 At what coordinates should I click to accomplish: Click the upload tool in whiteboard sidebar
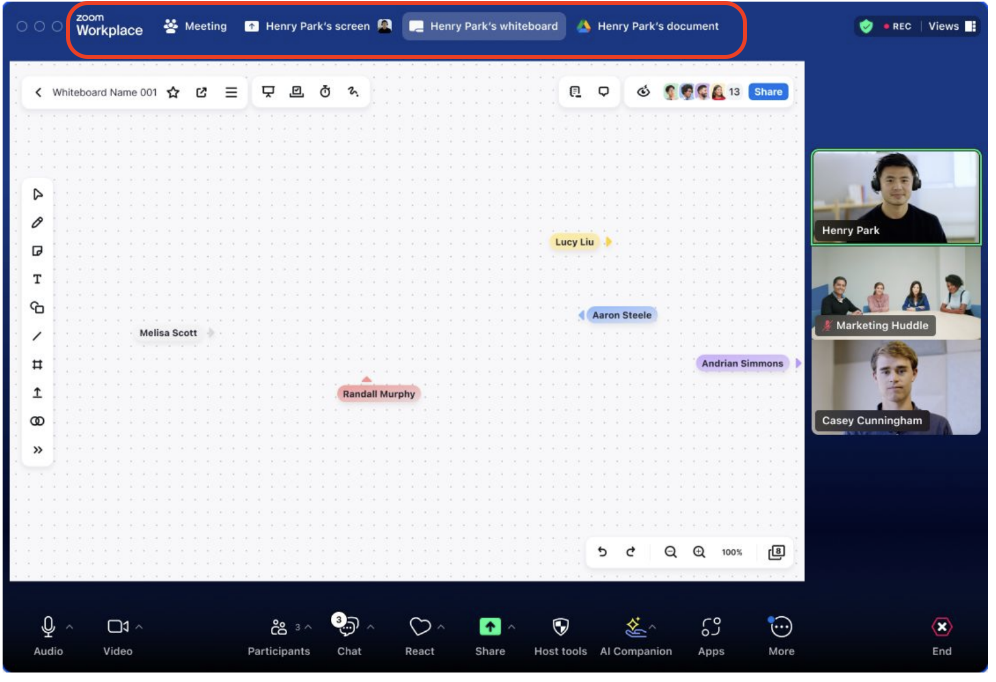pyautogui.click(x=37, y=393)
